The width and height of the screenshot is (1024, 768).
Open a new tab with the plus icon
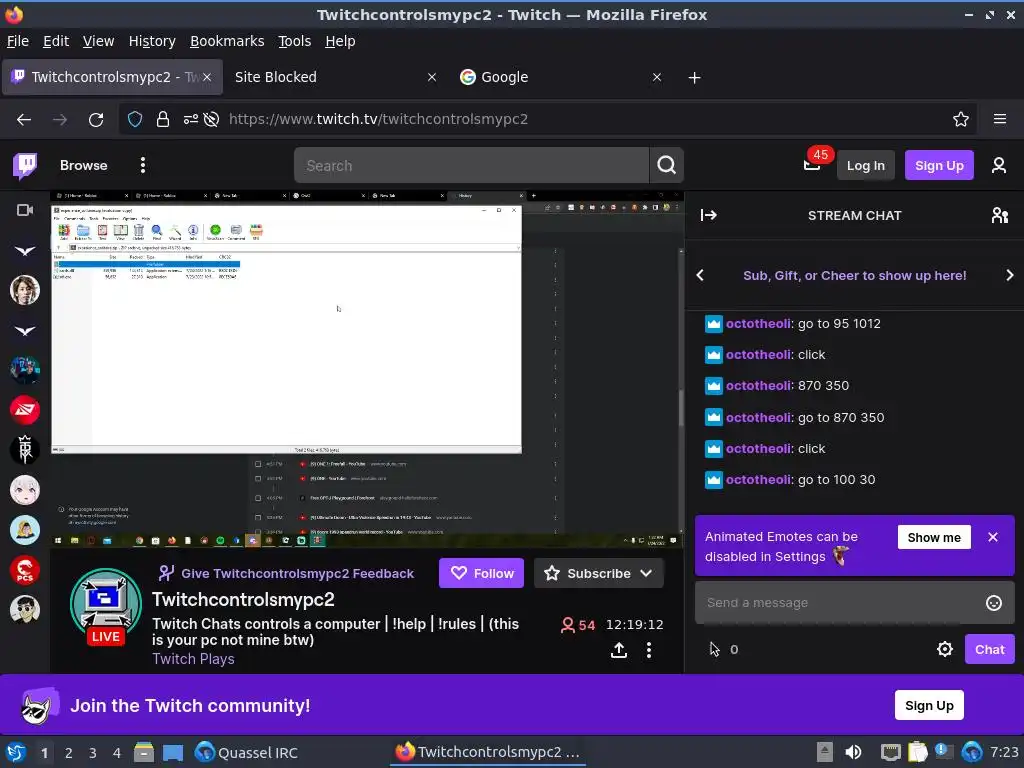click(x=694, y=78)
